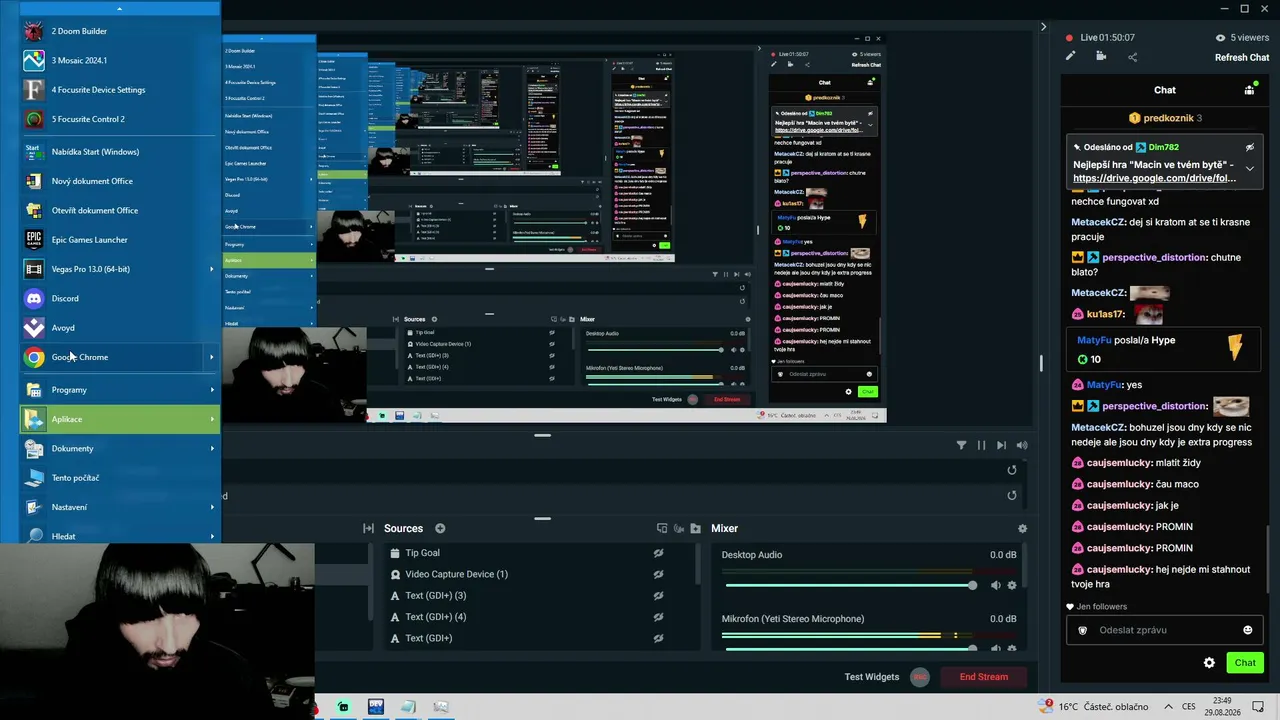
Task: Click the collapse panel icon beside Sources
Action: click(368, 528)
